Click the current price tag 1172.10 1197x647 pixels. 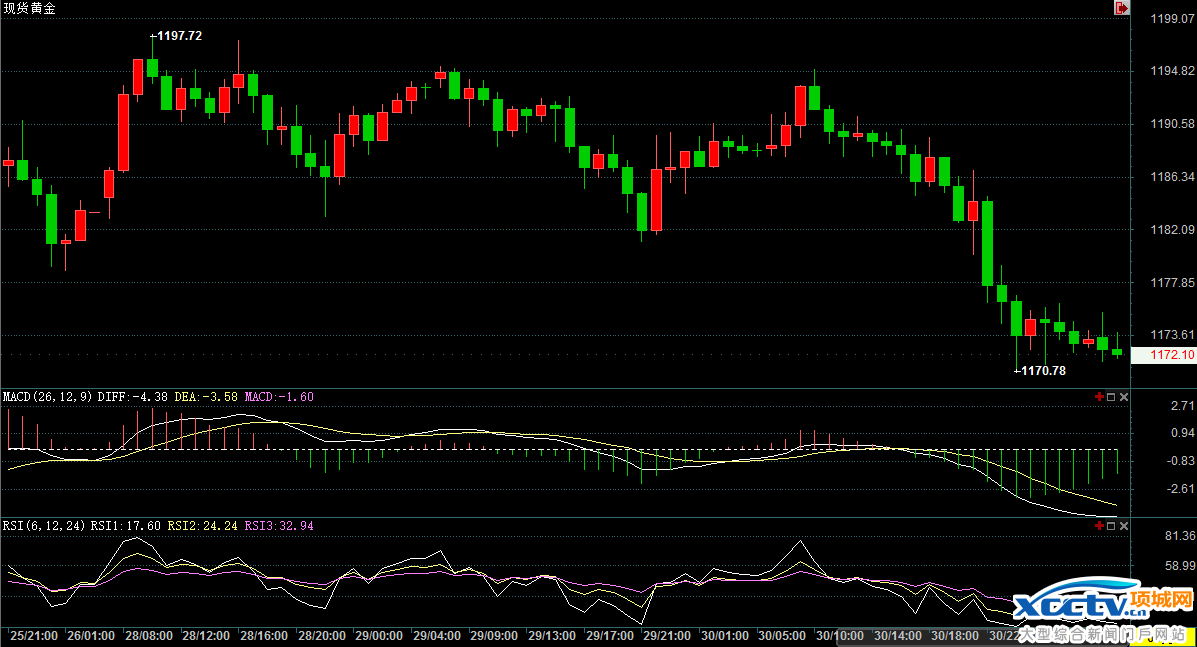(x=1172, y=355)
